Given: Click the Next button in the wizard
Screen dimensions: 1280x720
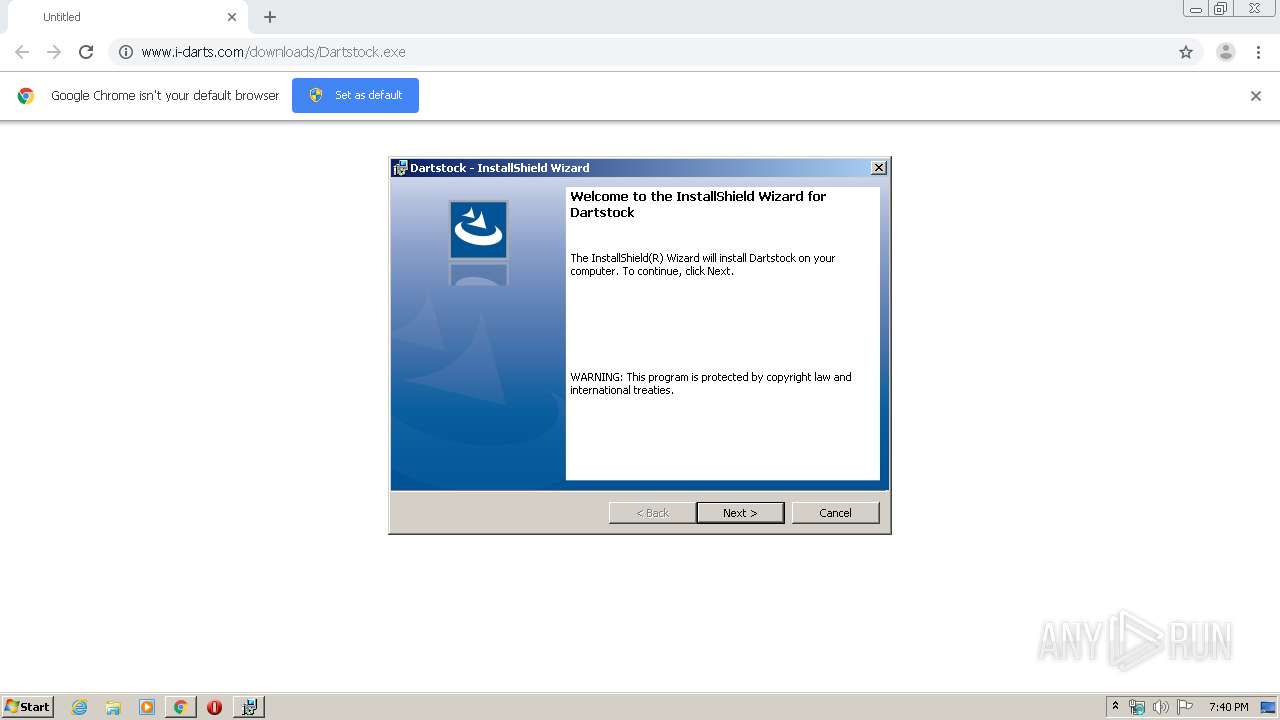Looking at the screenshot, I should click(740, 512).
